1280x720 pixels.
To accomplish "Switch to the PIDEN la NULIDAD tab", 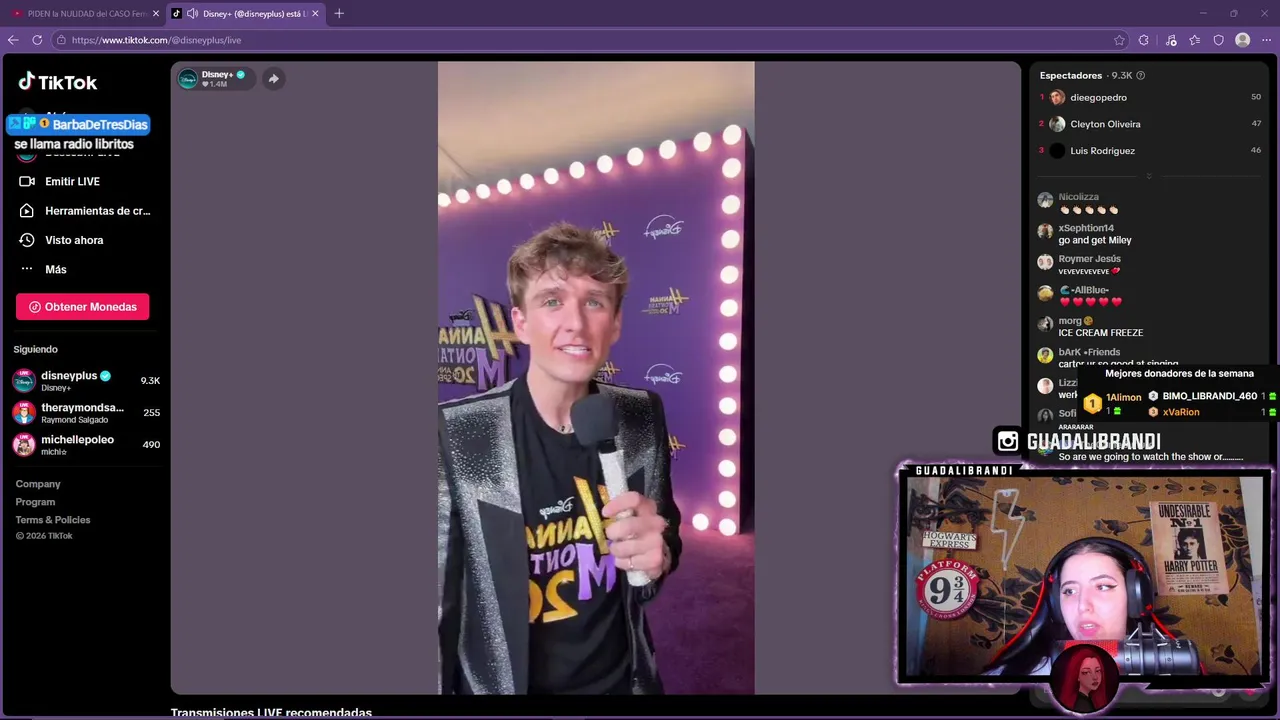I will (x=85, y=14).
